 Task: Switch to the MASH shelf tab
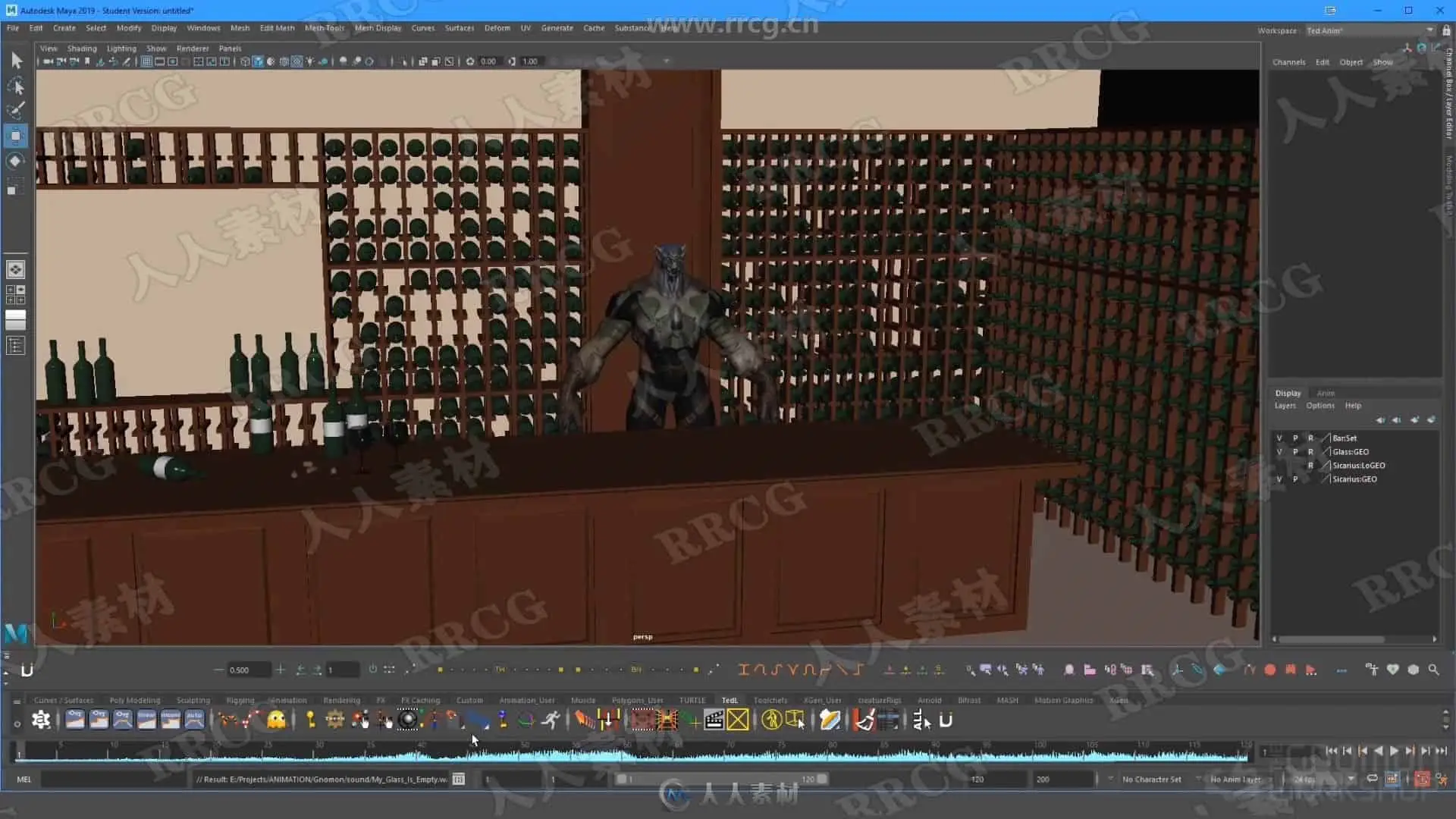pyautogui.click(x=1007, y=701)
